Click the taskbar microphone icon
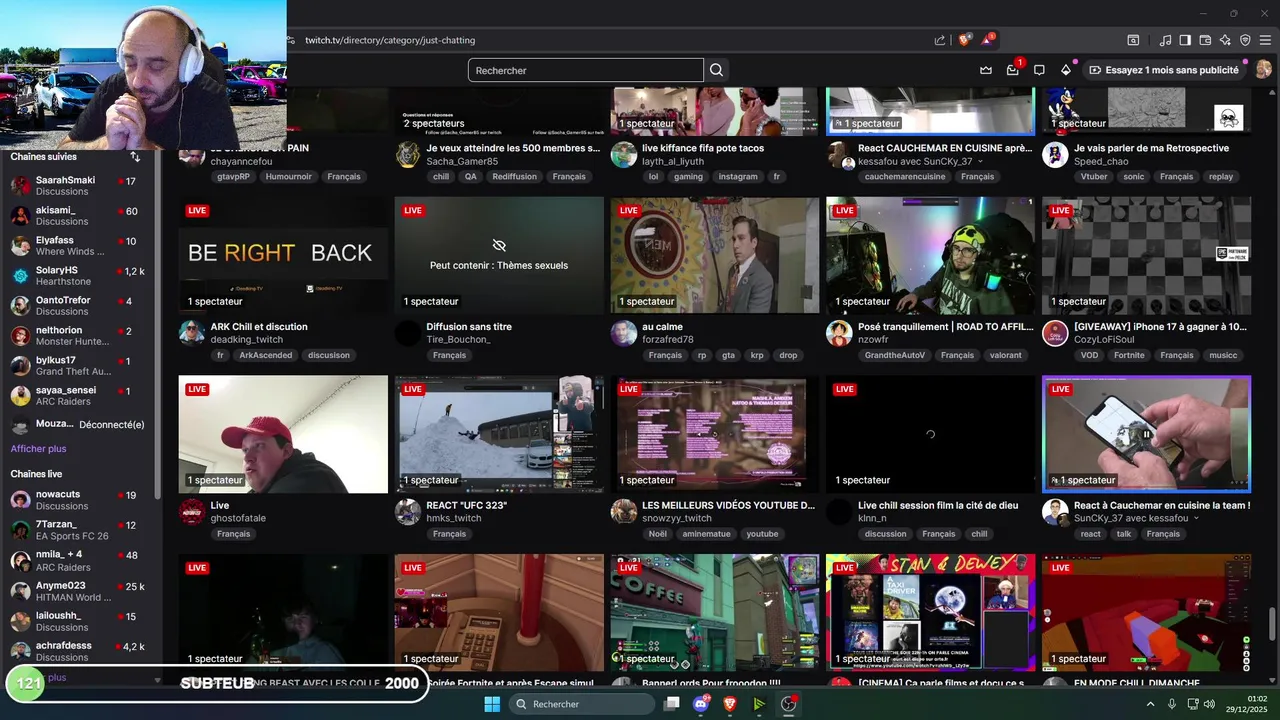This screenshot has height=720, width=1280. pyautogui.click(x=1172, y=704)
